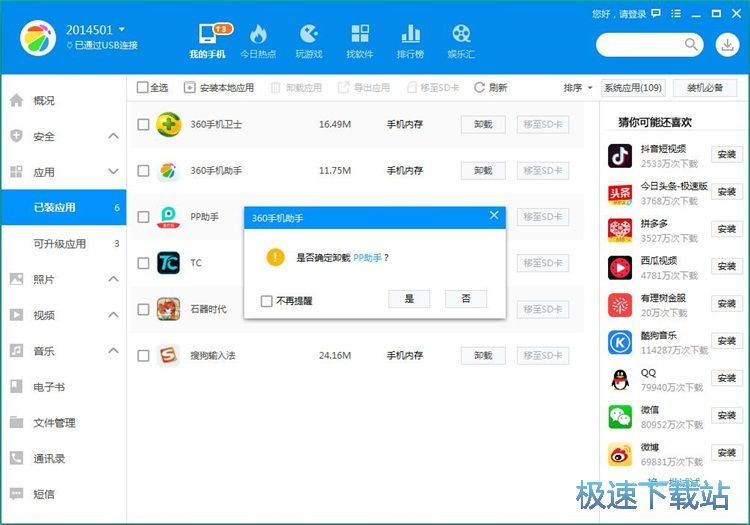Click the 360手机卫士 app icon
Screen dimensions: 750x525
pyautogui.click(x=168, y=124)
